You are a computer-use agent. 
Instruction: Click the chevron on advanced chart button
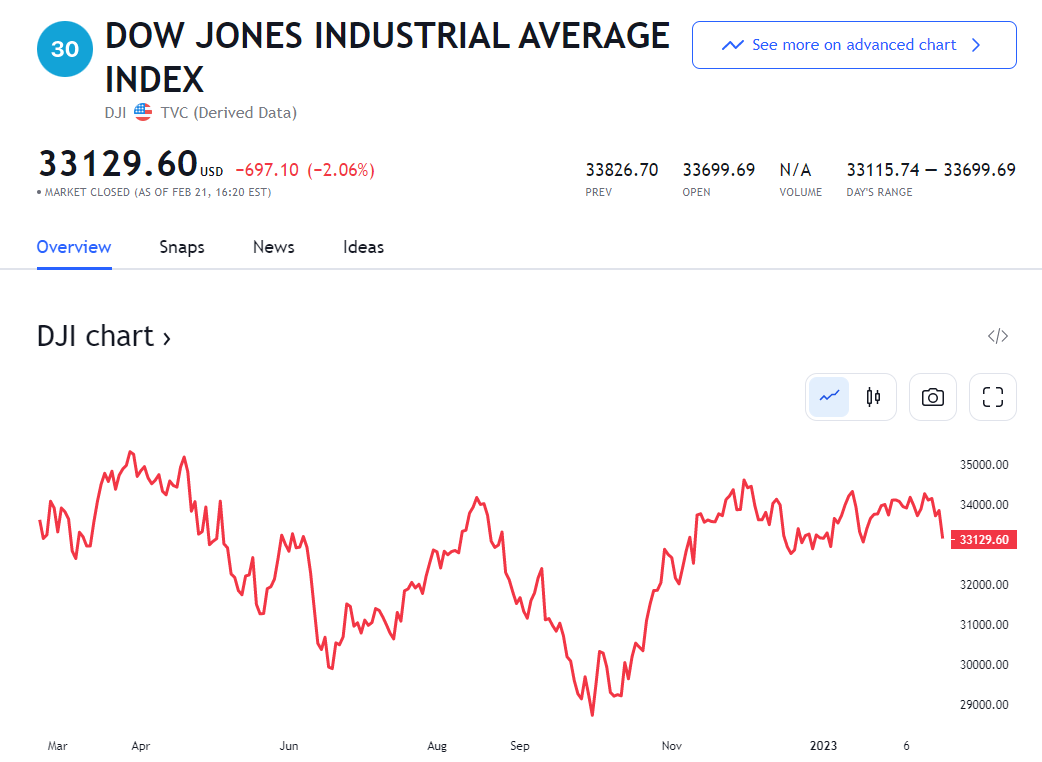pyautogui.click(x=976, y=45)
